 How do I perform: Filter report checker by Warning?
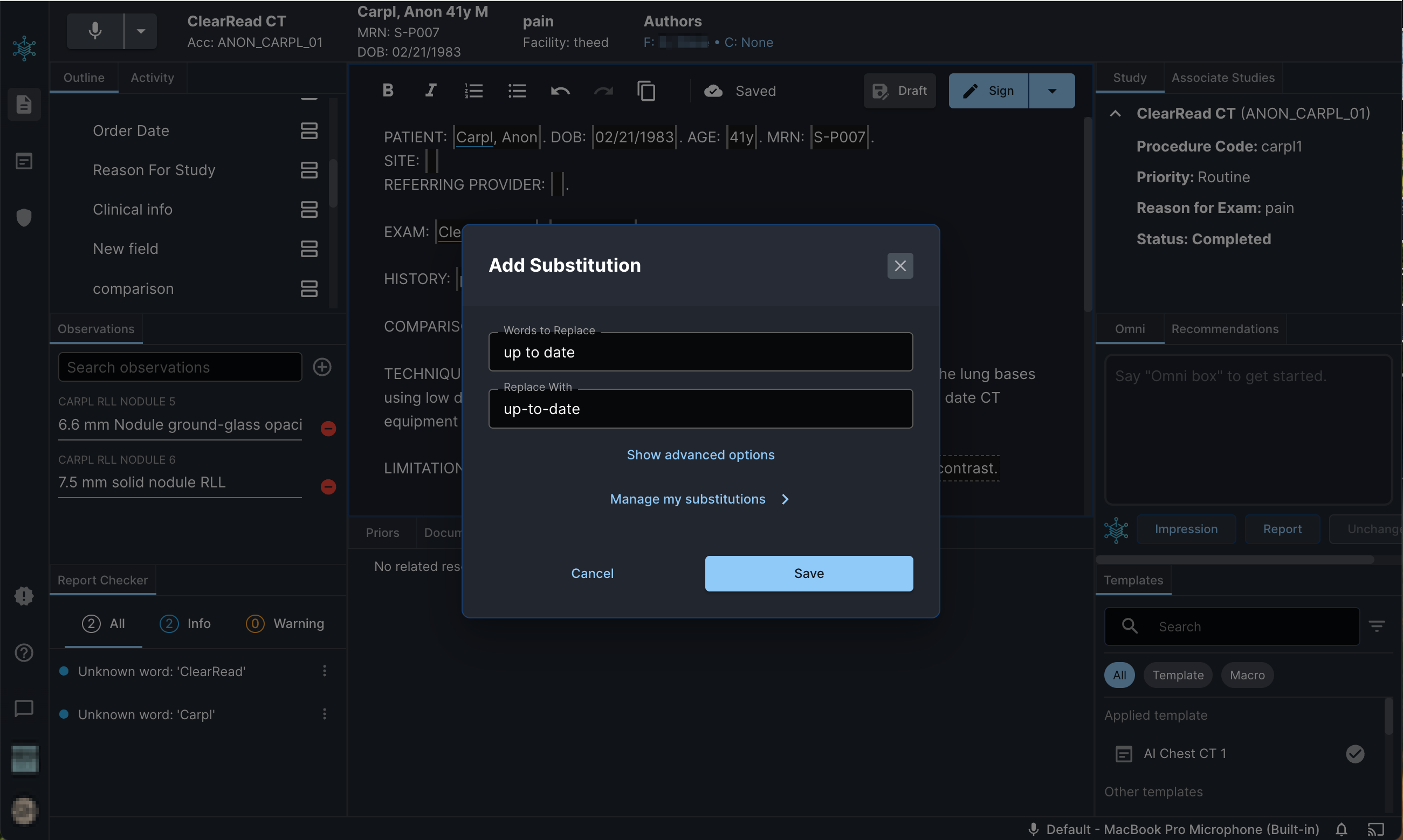(x=285, y=624)
